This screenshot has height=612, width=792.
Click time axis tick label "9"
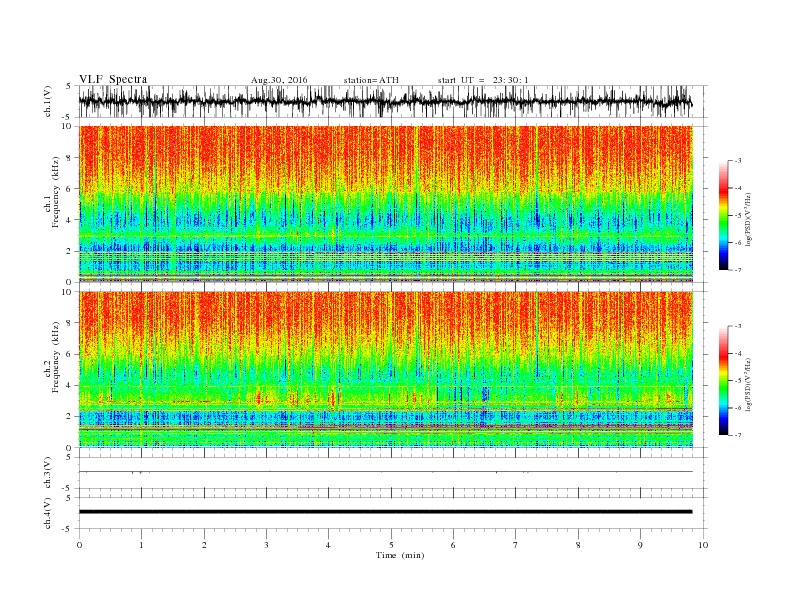[x=640, y=545]
